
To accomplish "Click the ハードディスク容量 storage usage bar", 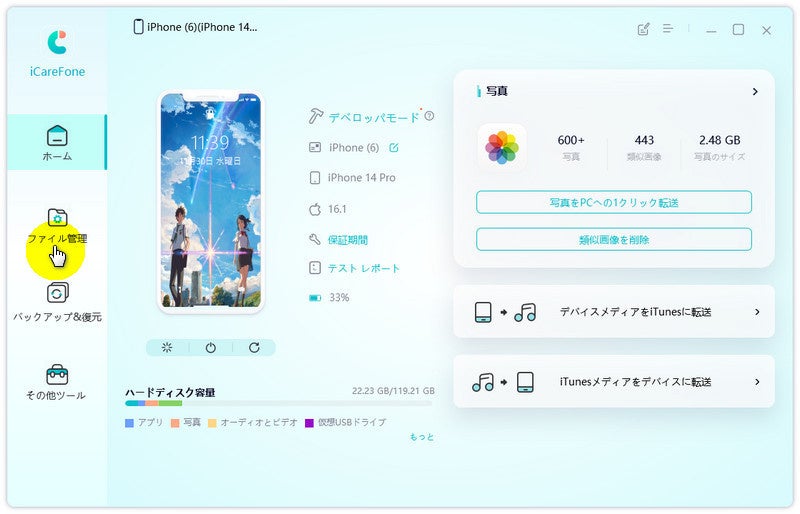I will click(x=279, y=403).
